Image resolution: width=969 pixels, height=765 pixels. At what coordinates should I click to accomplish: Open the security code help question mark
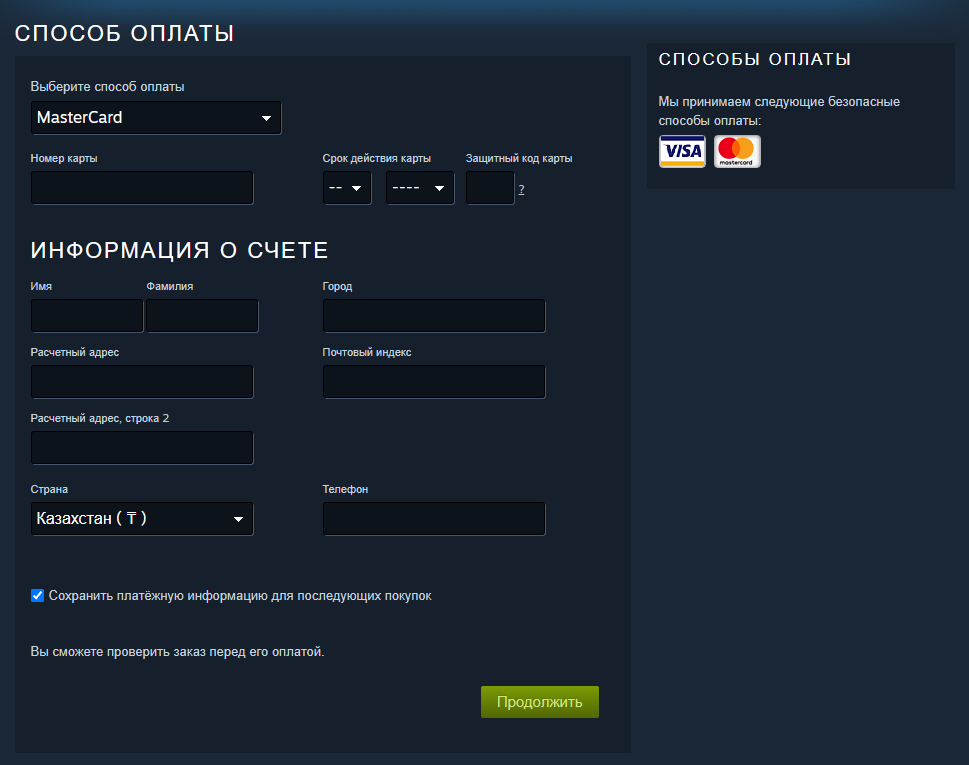click(521, 190)
